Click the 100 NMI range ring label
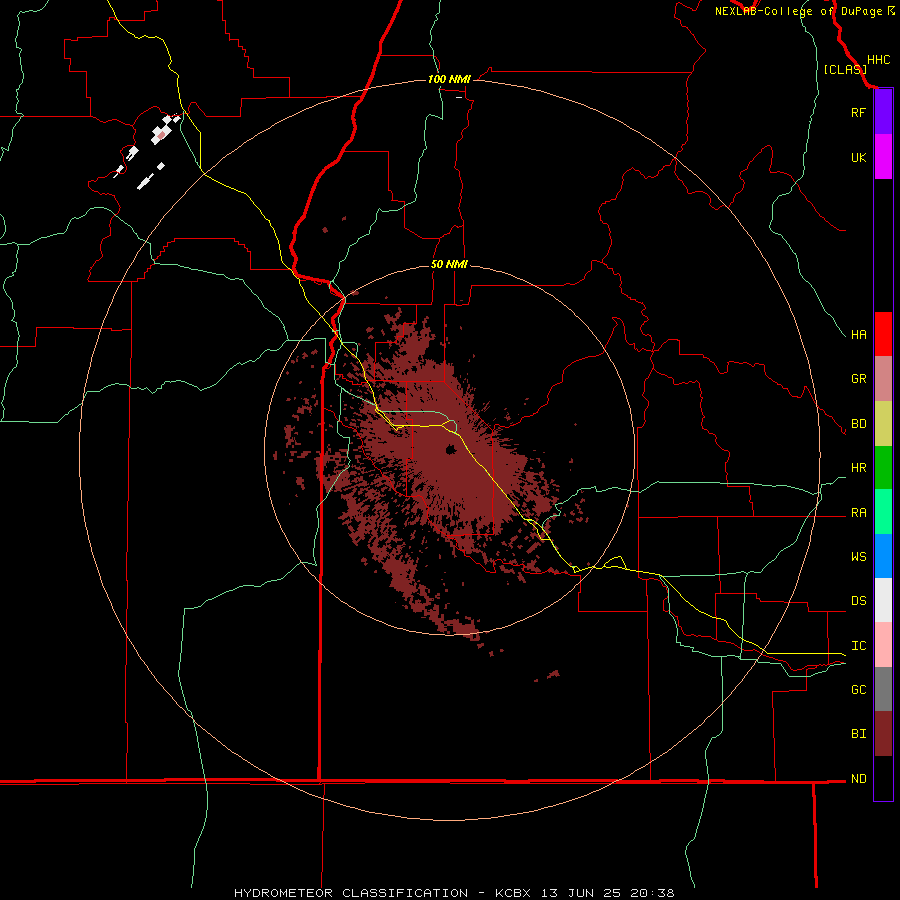This screenshot has width=900, height=900. (449, 79)
